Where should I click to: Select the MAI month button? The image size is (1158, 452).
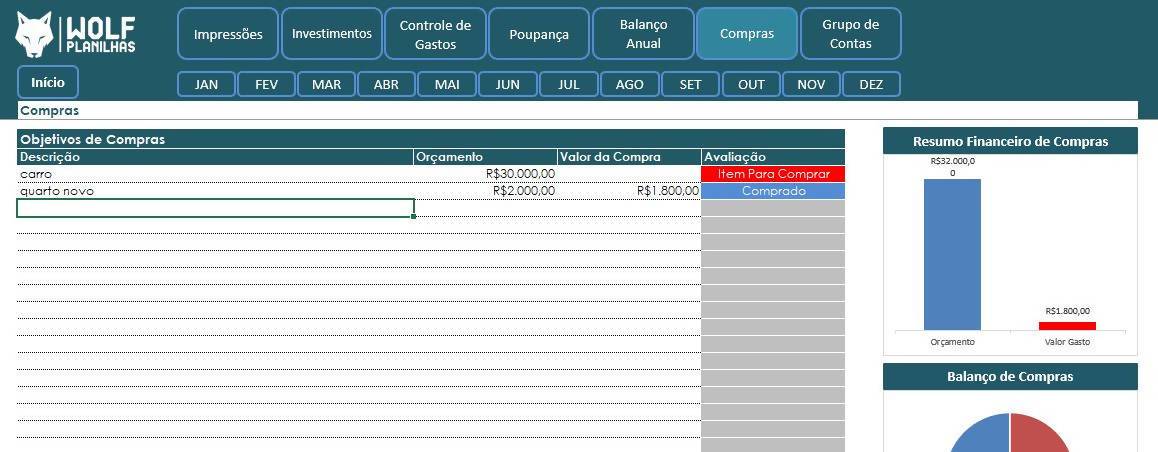coord(447,84)
